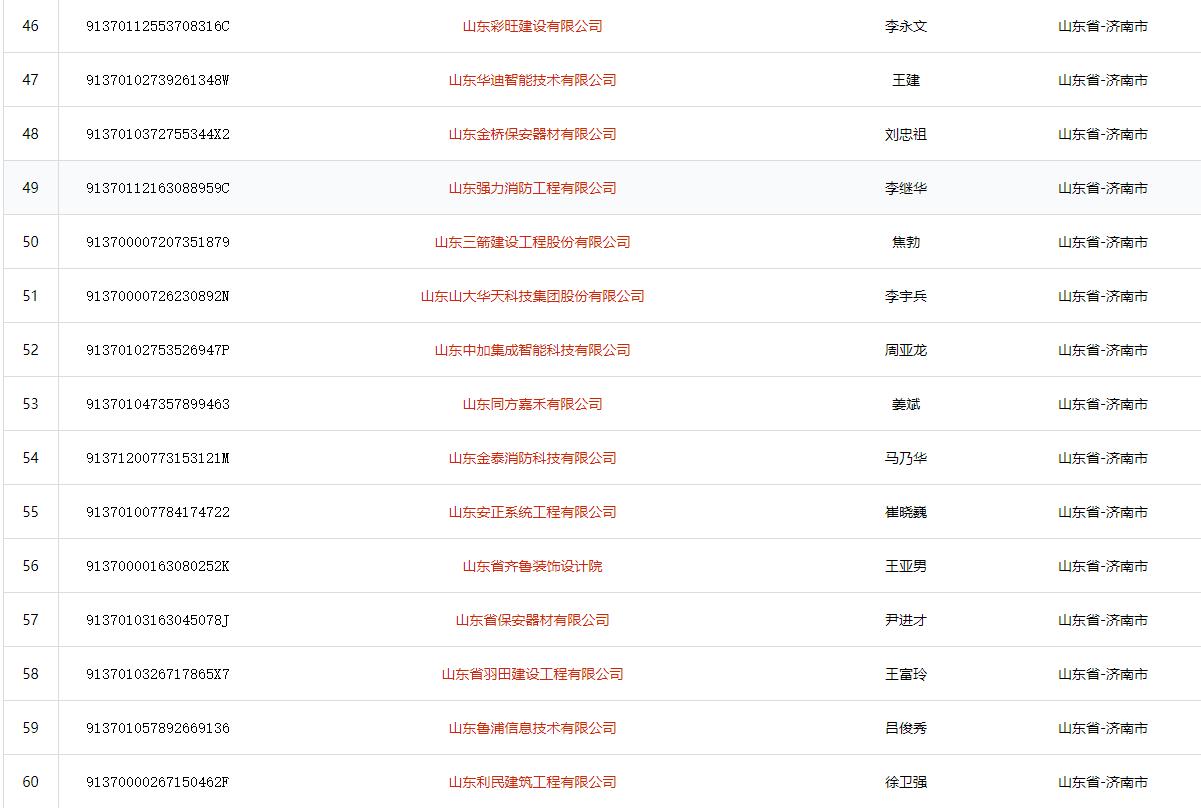Viewport: 1201px width, 808px height.
Task: Open 山东彩旺建设有限公司 company link
Action: pyautogui.click(x=532, y=26)
